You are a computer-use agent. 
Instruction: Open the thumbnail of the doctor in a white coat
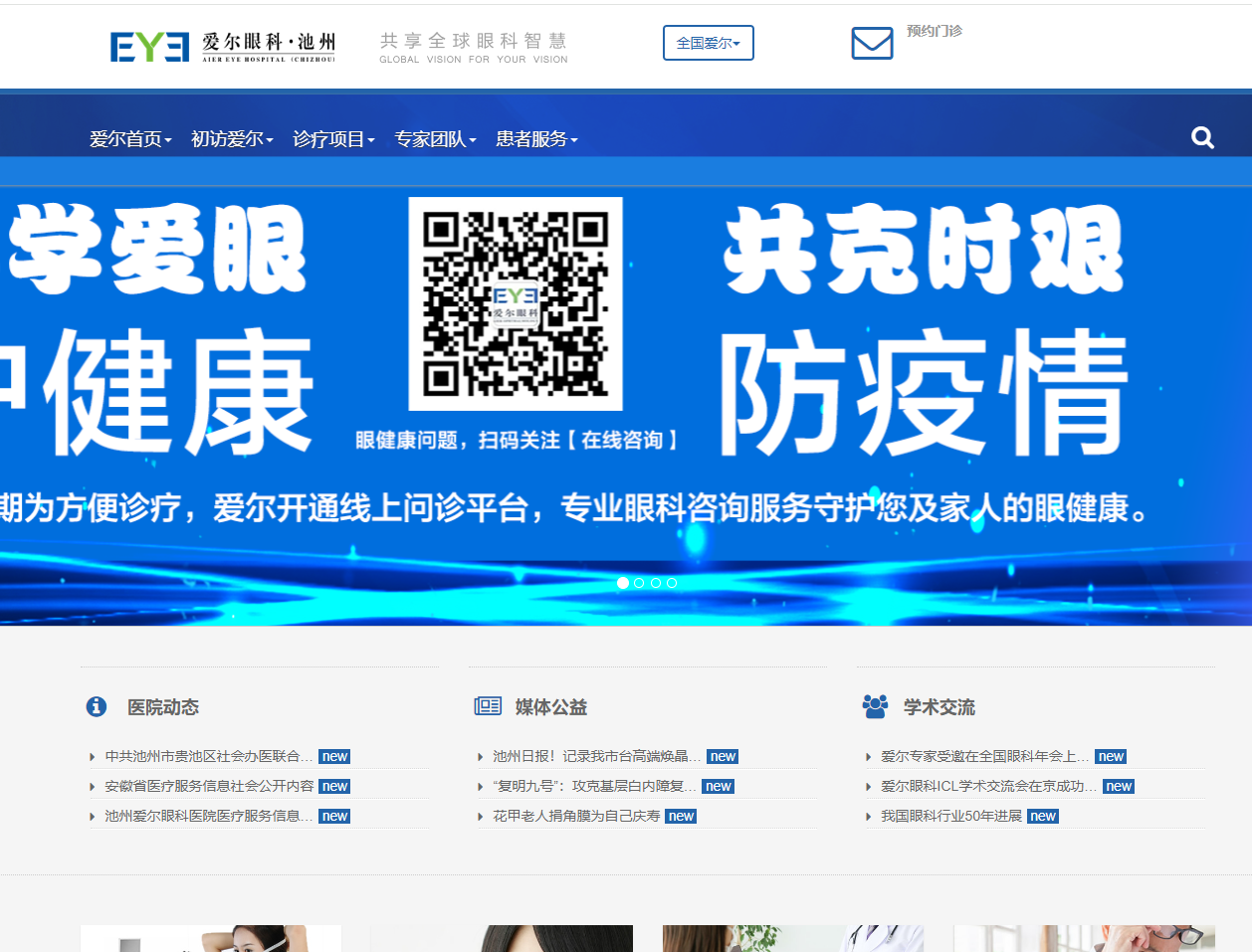[x=793, y=938]
